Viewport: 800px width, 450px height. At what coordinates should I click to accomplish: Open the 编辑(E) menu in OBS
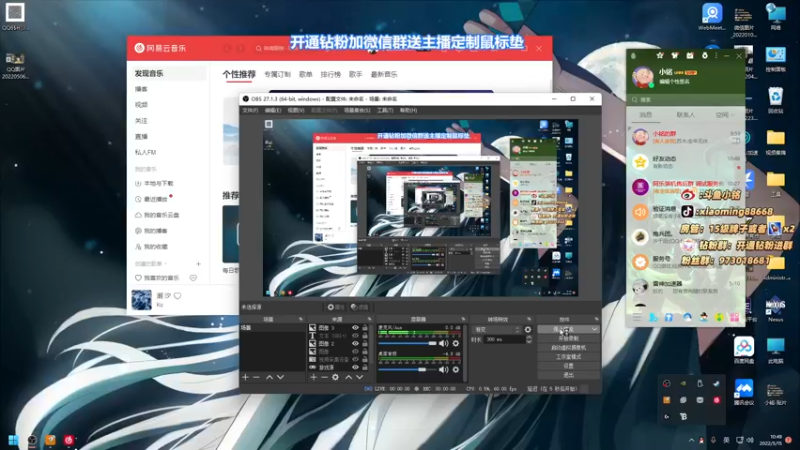coord(273,110)
